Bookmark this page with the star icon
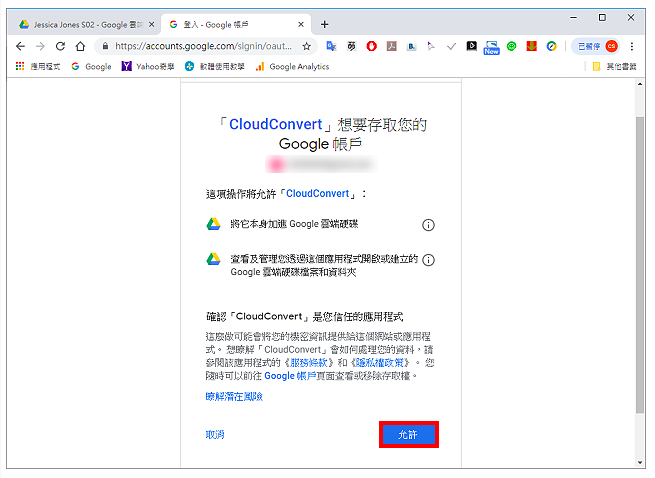Viewport: 655px width, 478px height. (x=307, y=46)
